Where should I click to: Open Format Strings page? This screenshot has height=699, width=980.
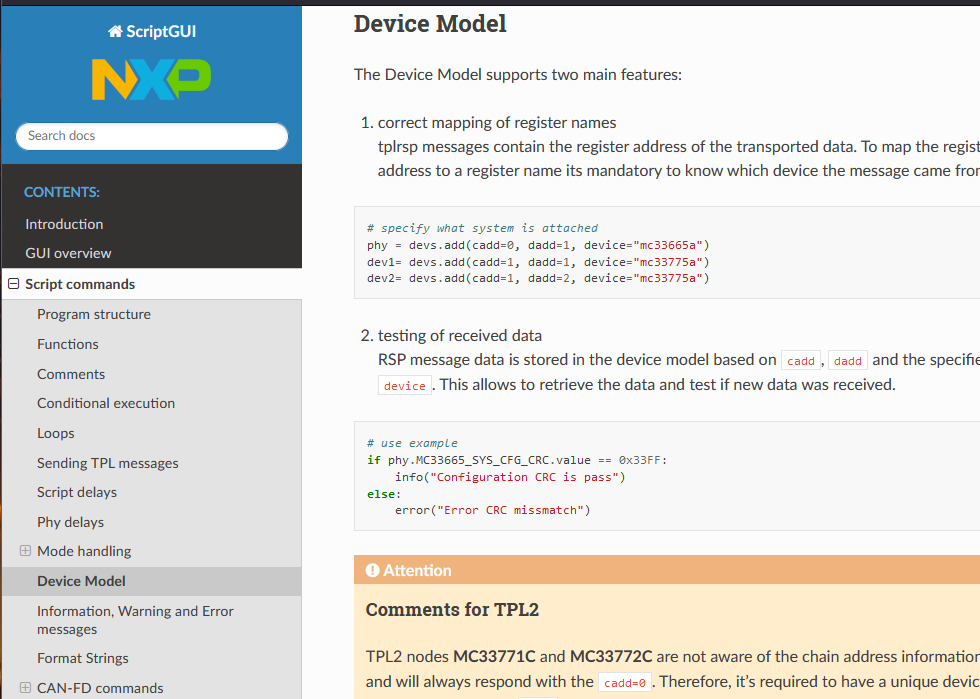click(82, 658)
